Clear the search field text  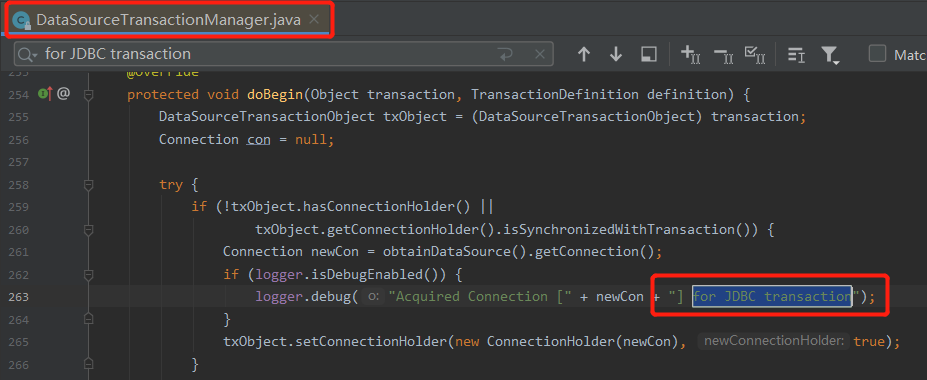(539, 54)
